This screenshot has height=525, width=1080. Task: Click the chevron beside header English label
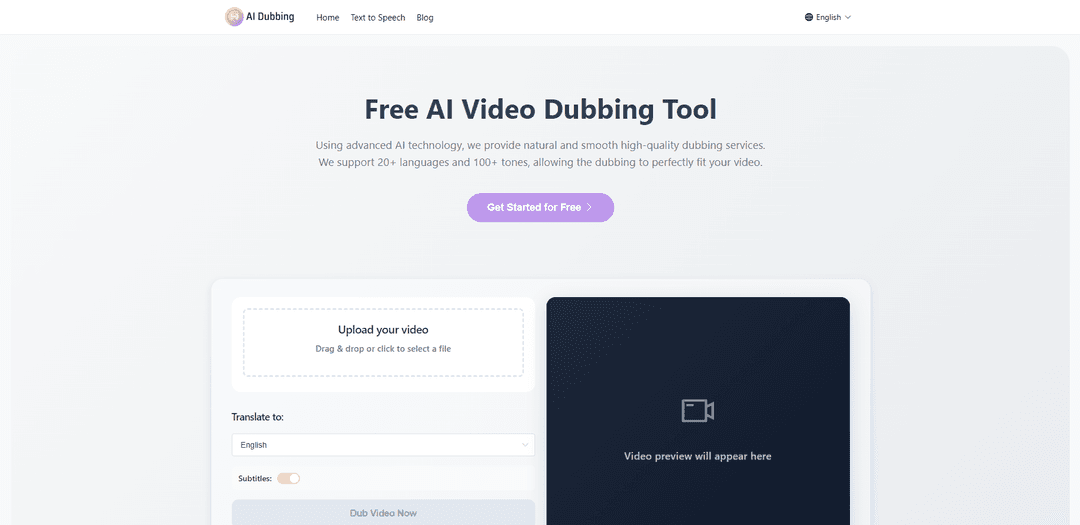pyautogui.click(x=848, y=17)
